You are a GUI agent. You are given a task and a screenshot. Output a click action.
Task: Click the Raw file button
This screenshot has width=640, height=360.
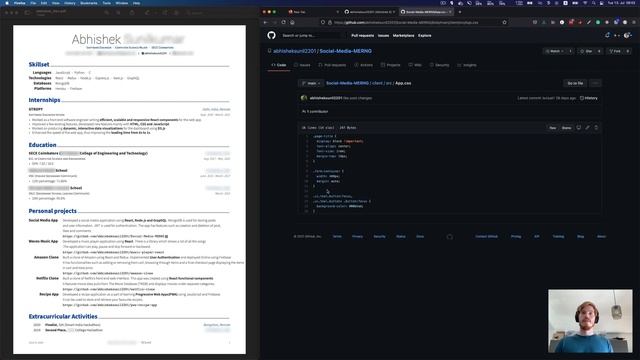552,128
